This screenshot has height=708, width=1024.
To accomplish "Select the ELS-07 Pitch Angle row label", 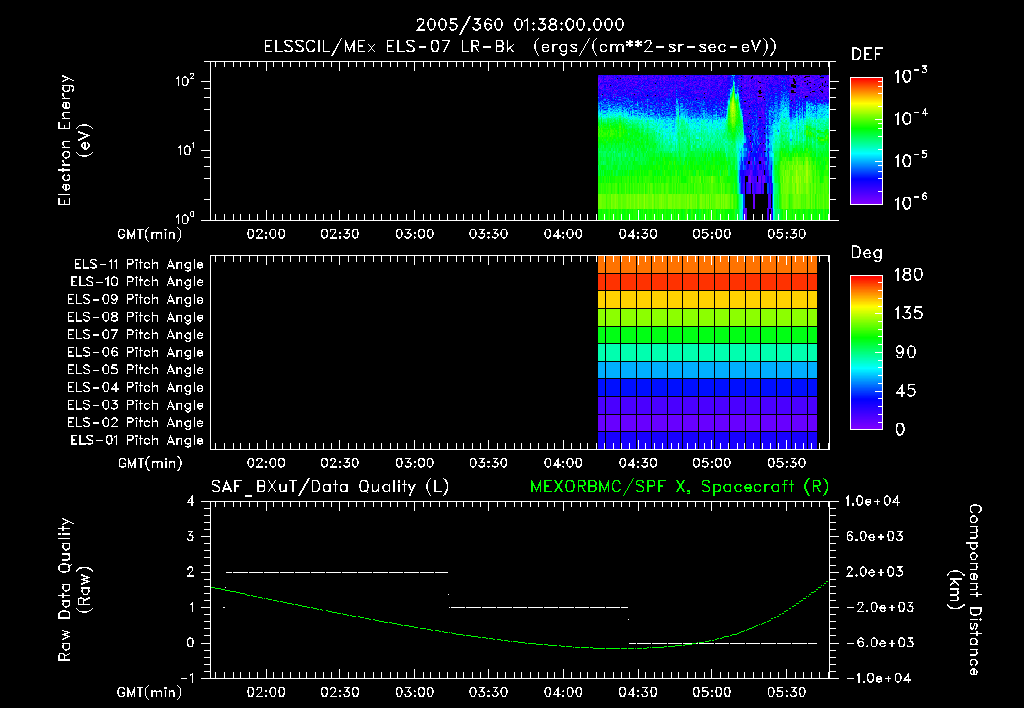I will (135, 334).
